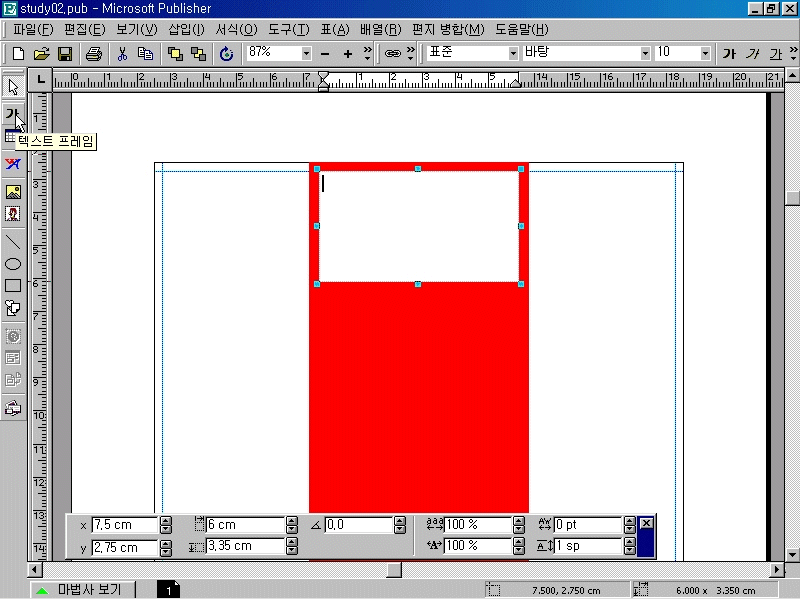
Task: Open the 파일(F) menu
Action: (x=32, y=30)
